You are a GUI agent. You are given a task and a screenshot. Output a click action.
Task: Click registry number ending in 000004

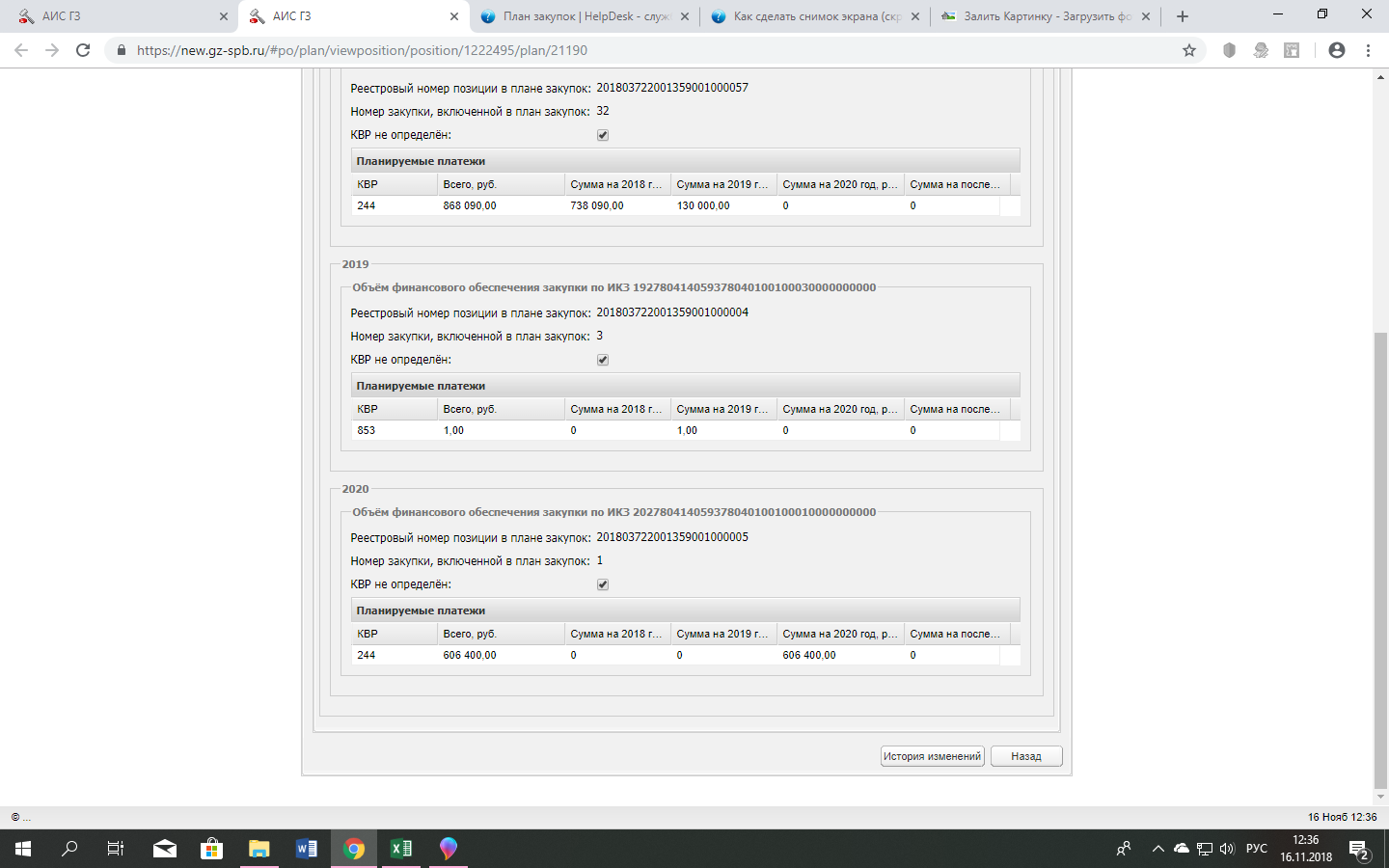click(672, 312)
